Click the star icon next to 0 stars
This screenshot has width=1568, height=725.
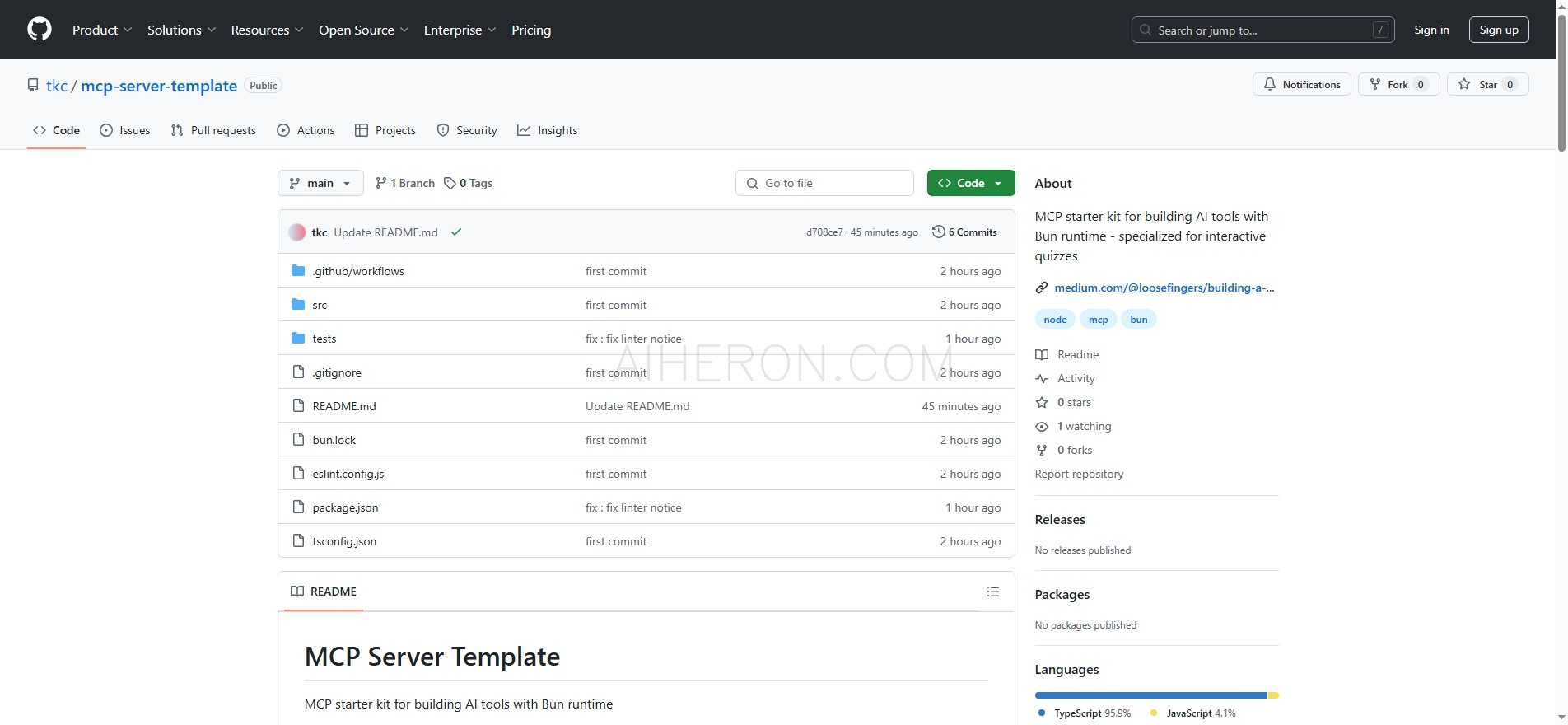click(x=1042, y=402)
